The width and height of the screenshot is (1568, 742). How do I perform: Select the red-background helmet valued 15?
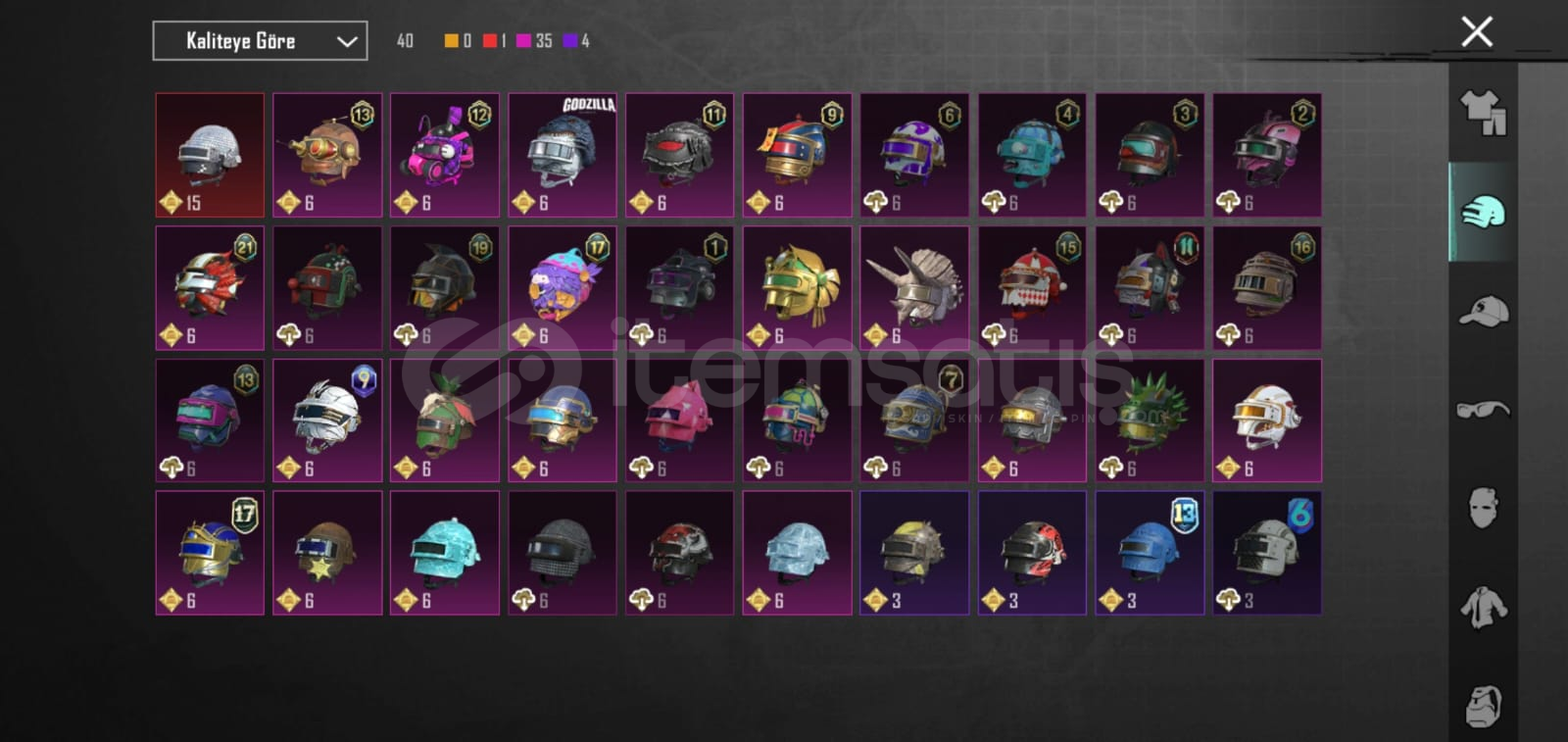pyautogui.click(x=210, y=155)
